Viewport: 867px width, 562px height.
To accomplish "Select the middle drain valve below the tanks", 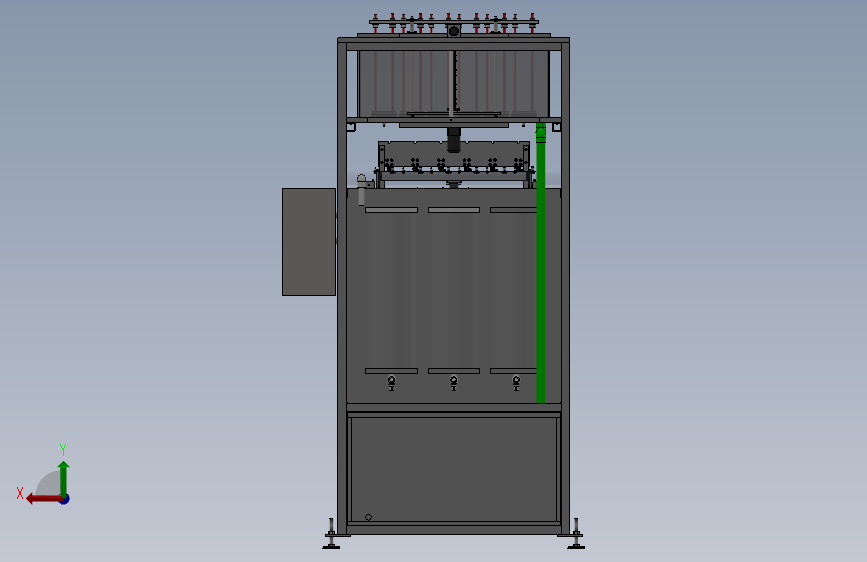I will coord(453,383).
